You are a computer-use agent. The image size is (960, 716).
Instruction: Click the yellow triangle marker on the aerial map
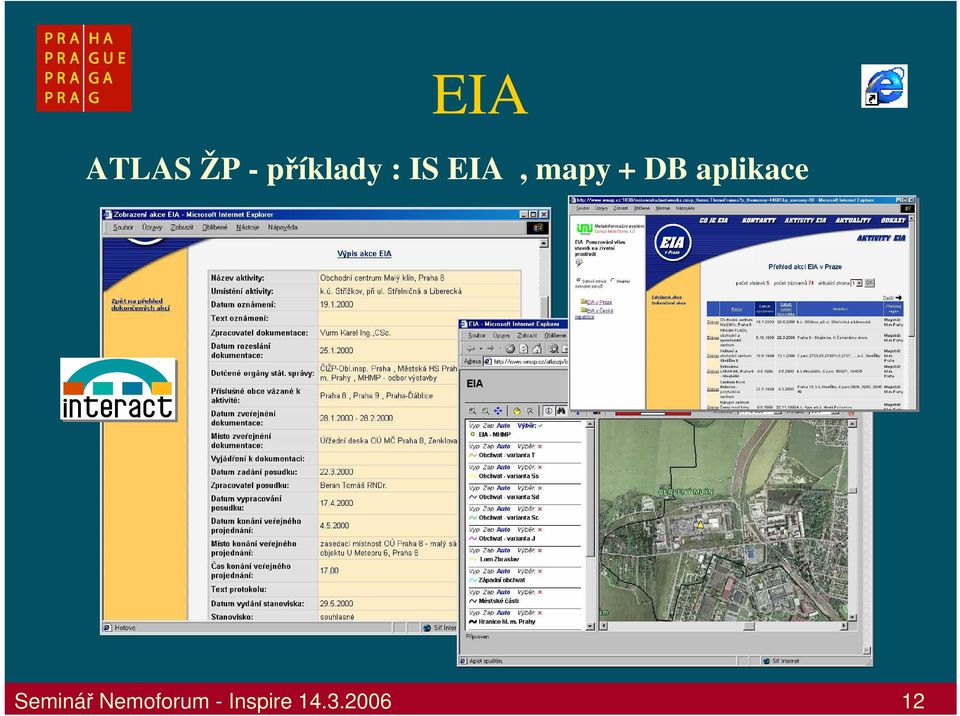tap(700, 524)
